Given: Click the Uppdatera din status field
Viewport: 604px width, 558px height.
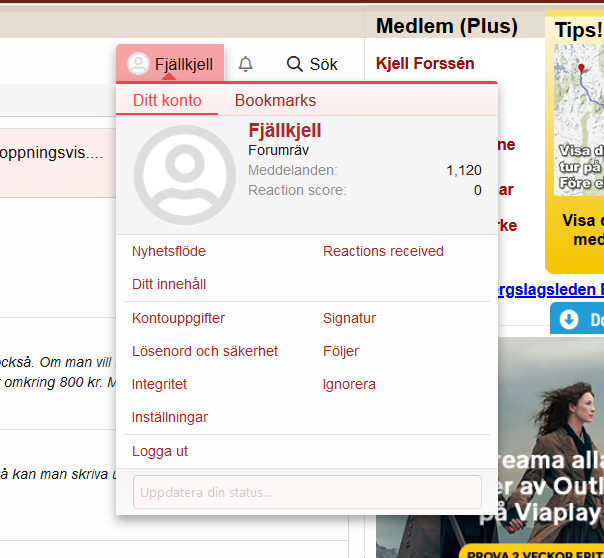Looking at the screenshot, I should 307,492.
